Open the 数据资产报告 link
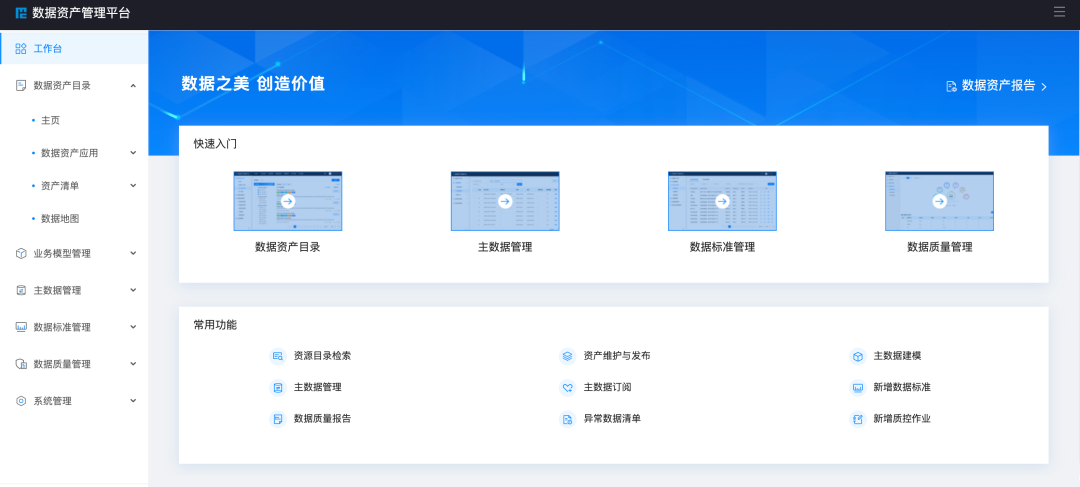1080x487 pixels. coord(996,86)
